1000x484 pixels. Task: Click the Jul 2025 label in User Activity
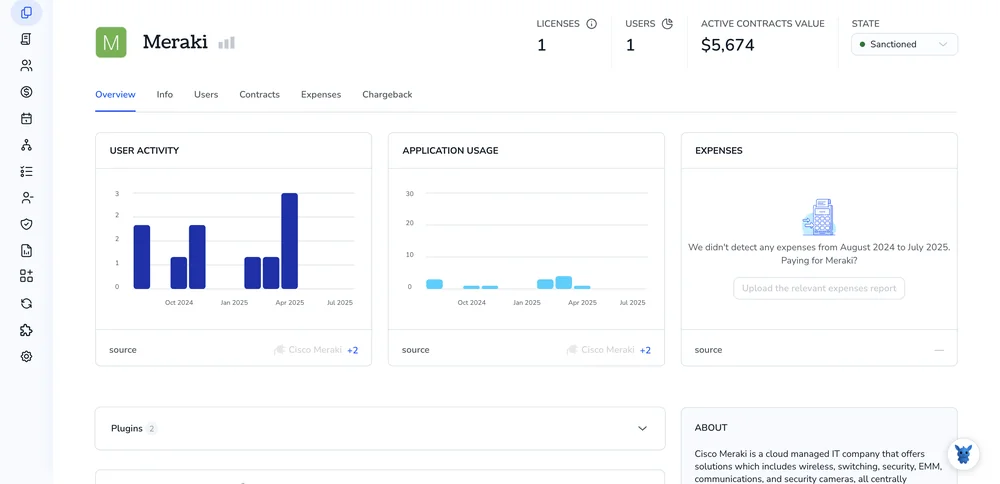(339, 303)
